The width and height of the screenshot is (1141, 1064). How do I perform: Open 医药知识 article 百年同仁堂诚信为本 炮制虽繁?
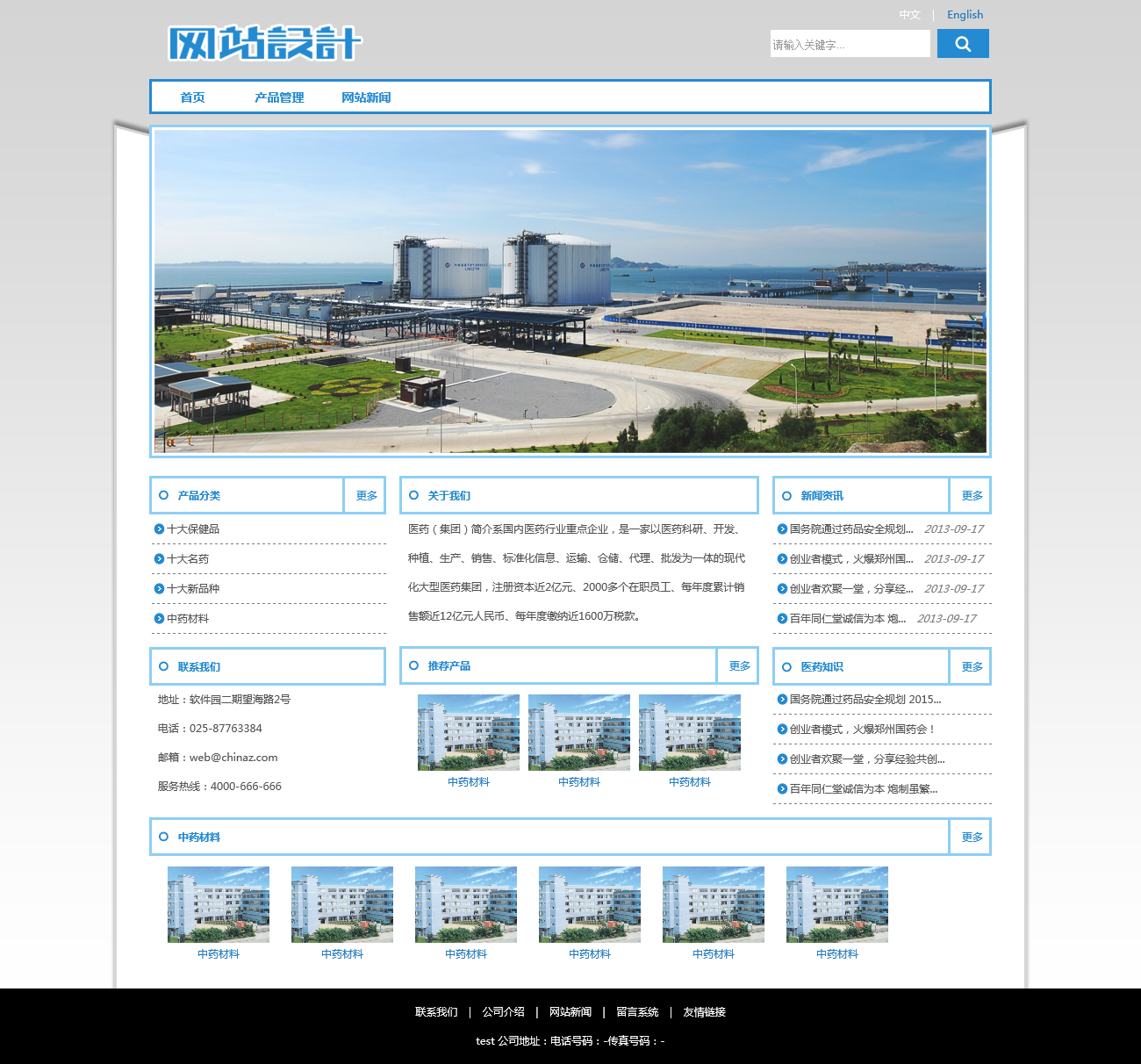[863, 788]
